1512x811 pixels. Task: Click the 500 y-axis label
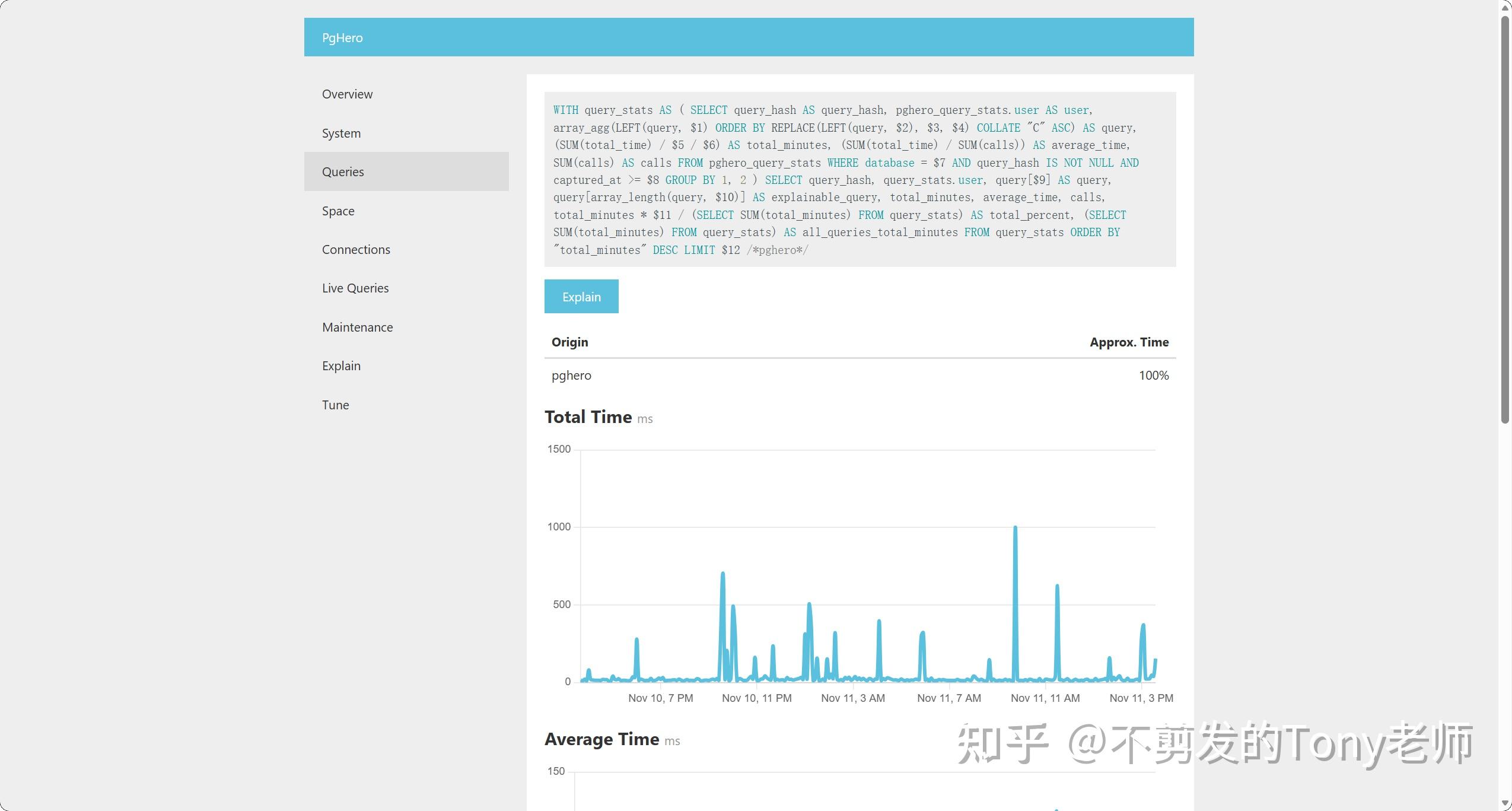(x=562, y=605)
